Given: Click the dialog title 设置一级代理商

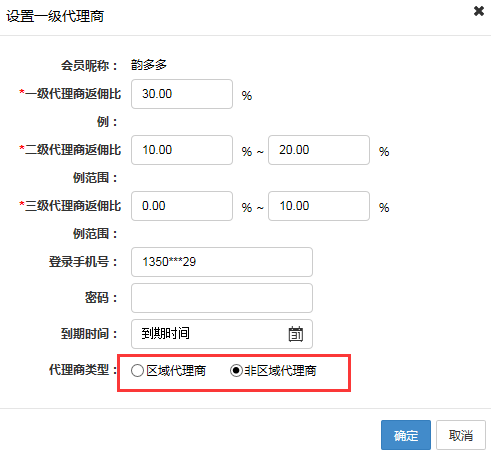Looking at the screenshot, I should pyautogui.click(x=55, y=16).
